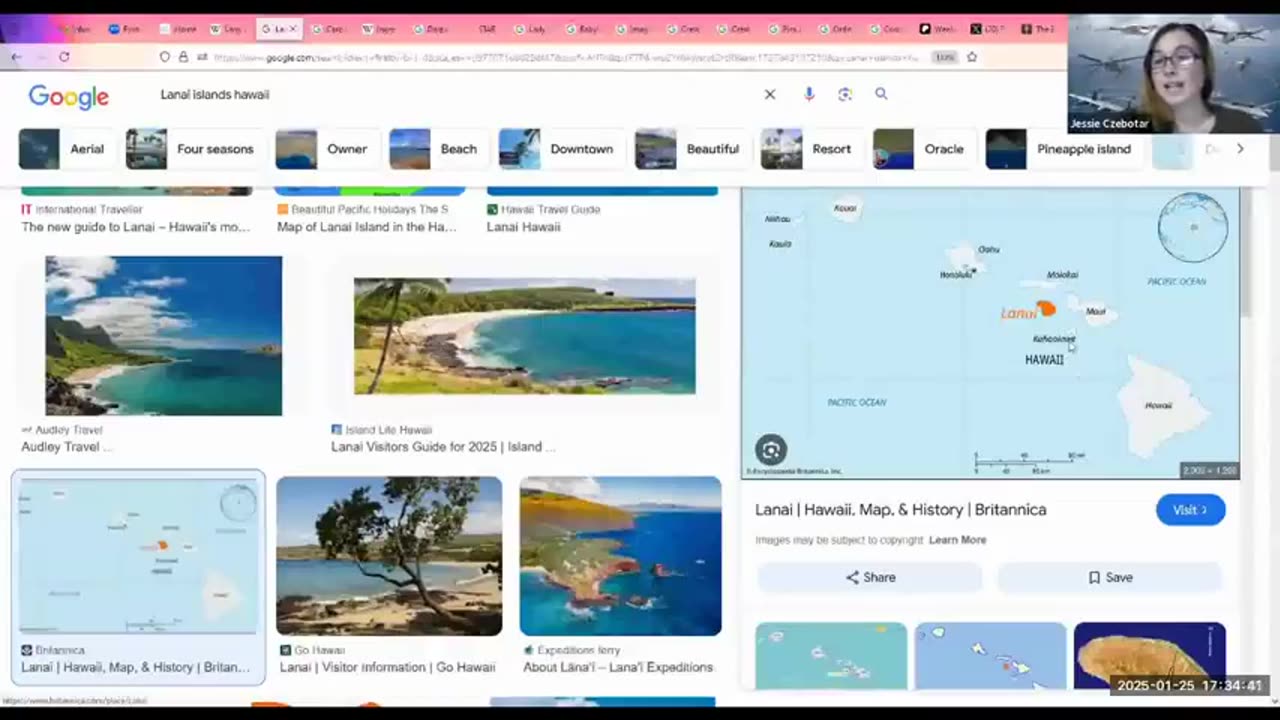Click 'Beautiful Pacific Holidays' source label
Viewport: 1280px width, 720px height.
pyautogui.click(x=370, y=209)
